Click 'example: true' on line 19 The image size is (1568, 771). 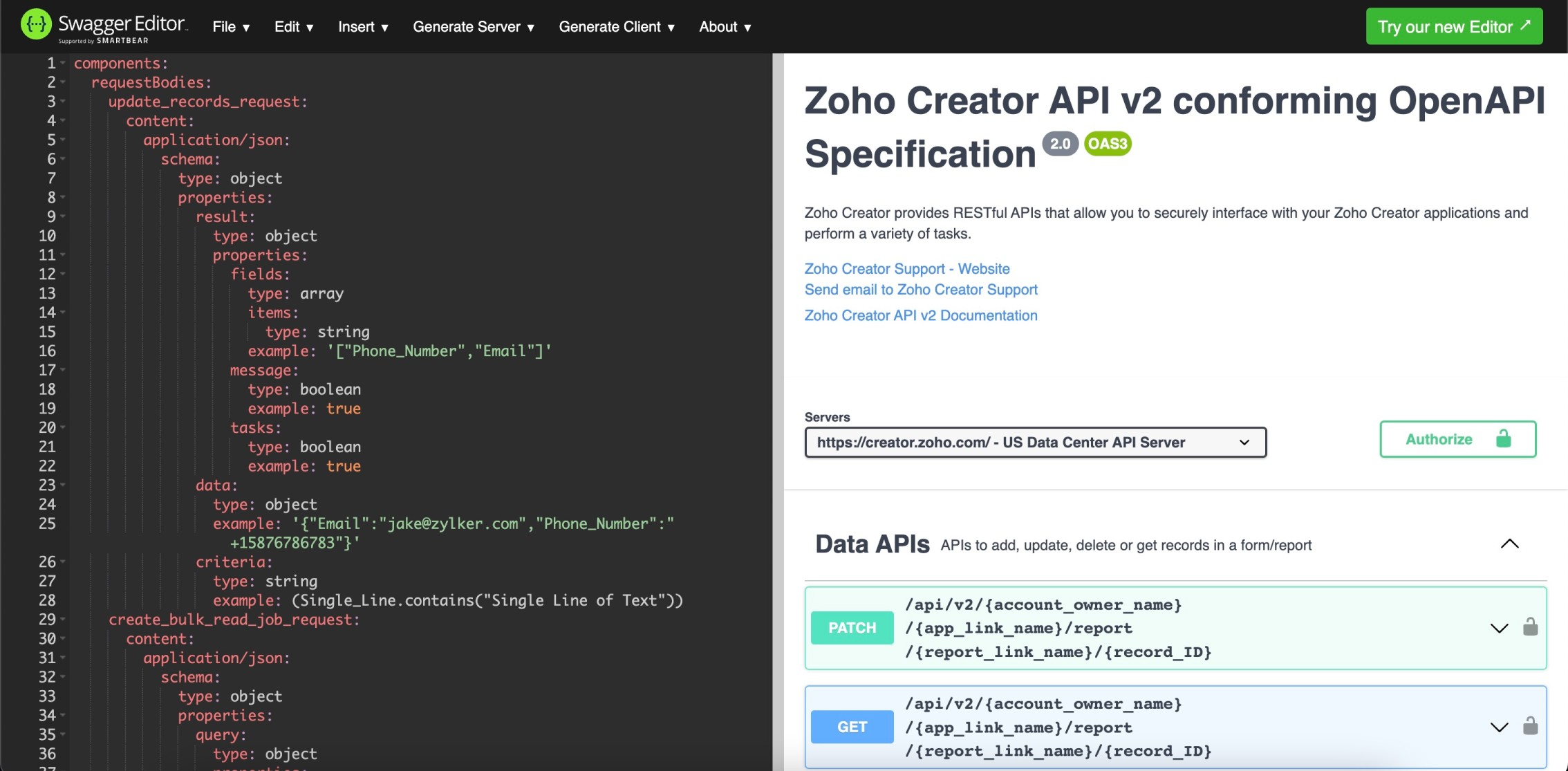[304, 409]
